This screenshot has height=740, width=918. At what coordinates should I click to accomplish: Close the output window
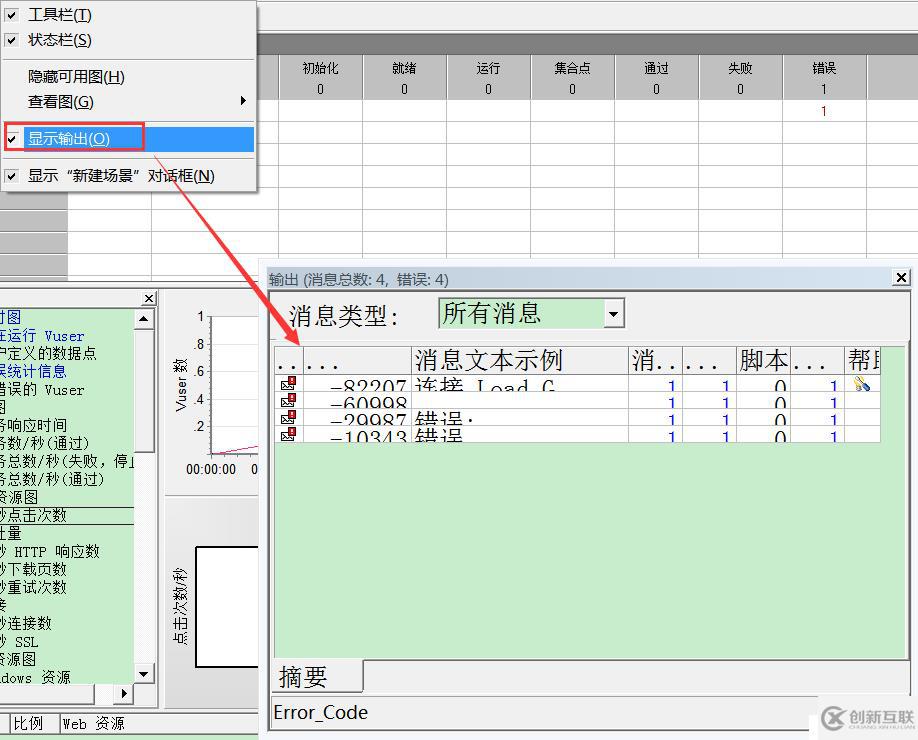[x=902, y=278]
